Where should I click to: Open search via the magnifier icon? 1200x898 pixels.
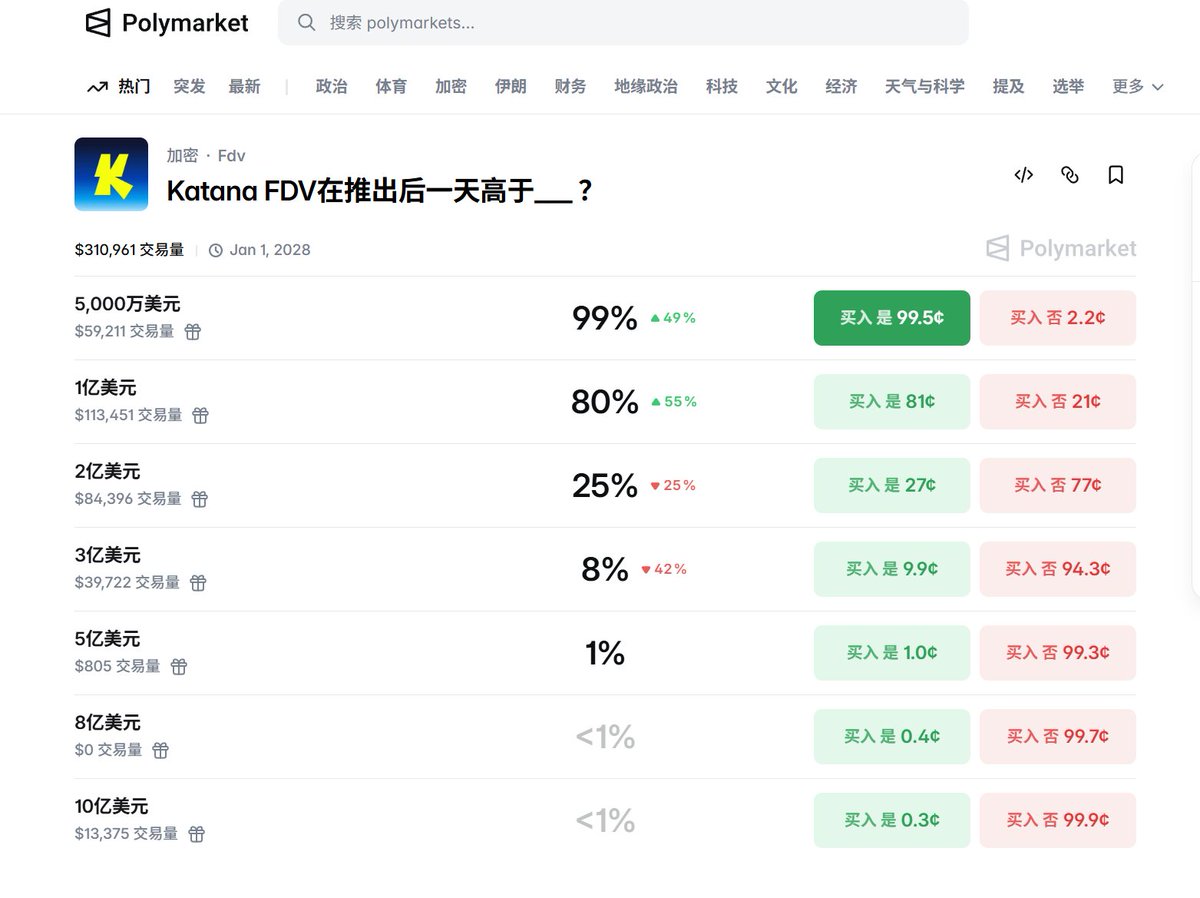click(x=306, y=22)
